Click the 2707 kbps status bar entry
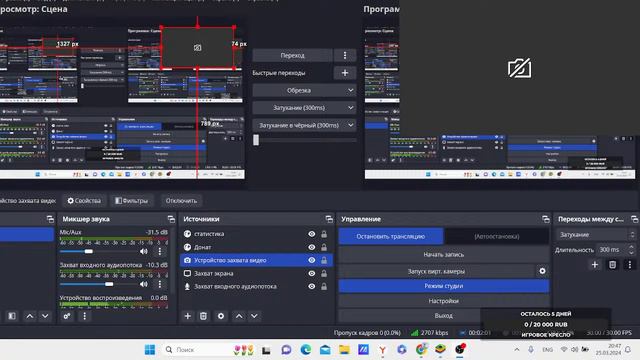Viewport: 640px width, 360px height. click(x=429, y=333)
